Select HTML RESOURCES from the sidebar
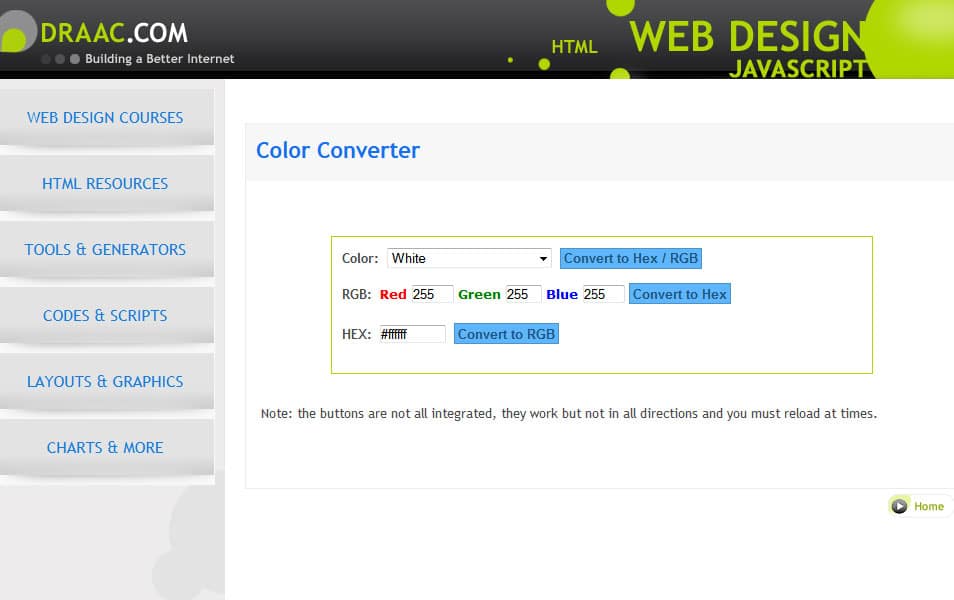The width and height of the screenshot is (954, 600). point(105,183)
